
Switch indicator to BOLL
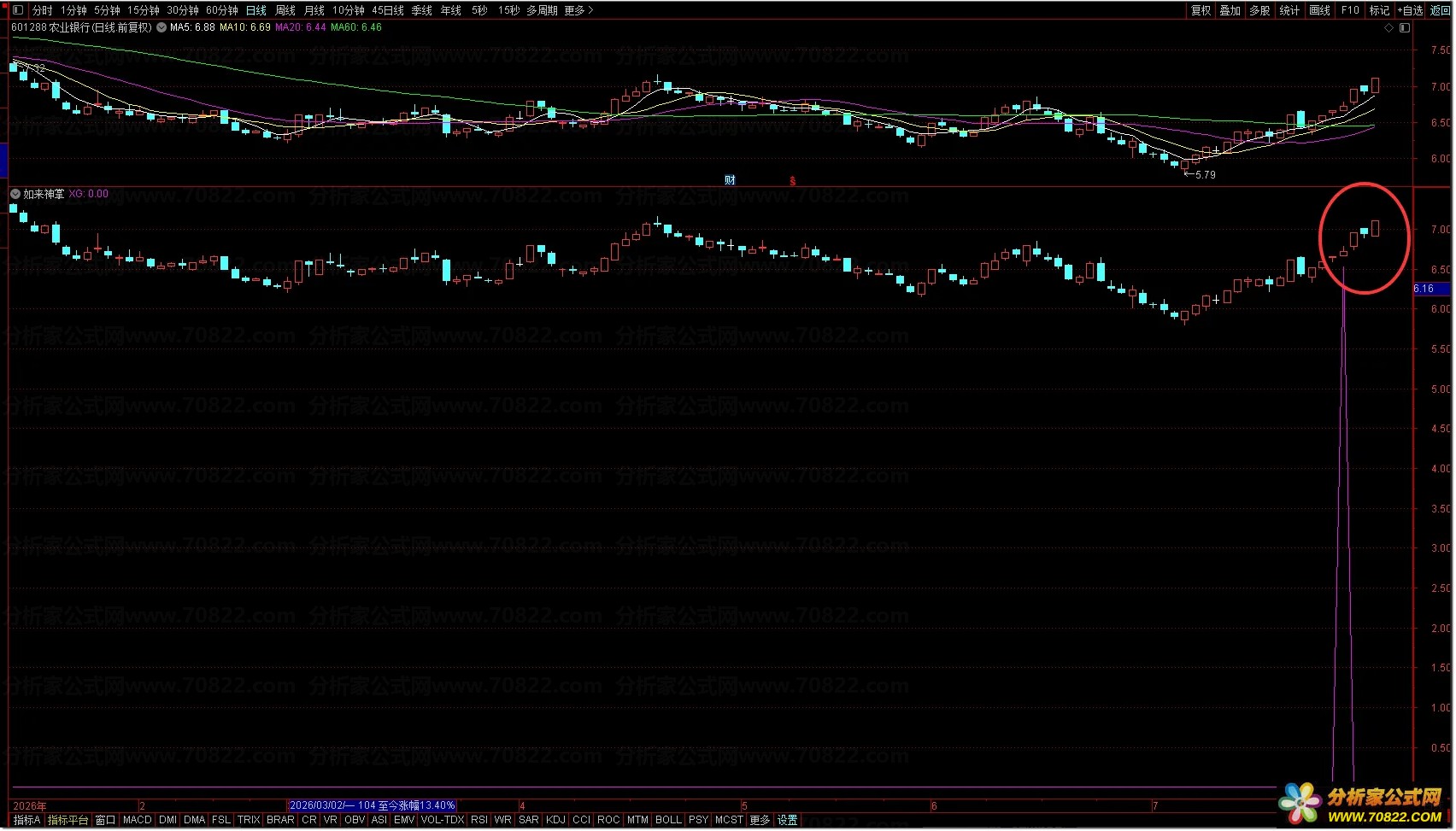(x=668, y=820)
